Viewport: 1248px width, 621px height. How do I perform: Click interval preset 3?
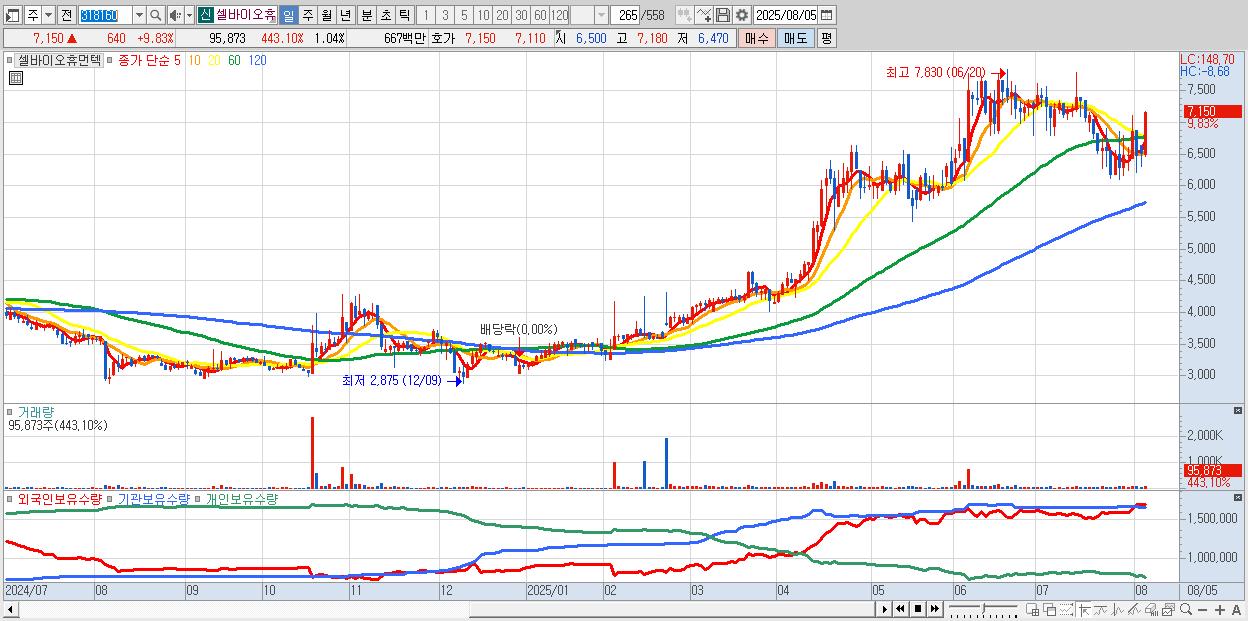445,15
